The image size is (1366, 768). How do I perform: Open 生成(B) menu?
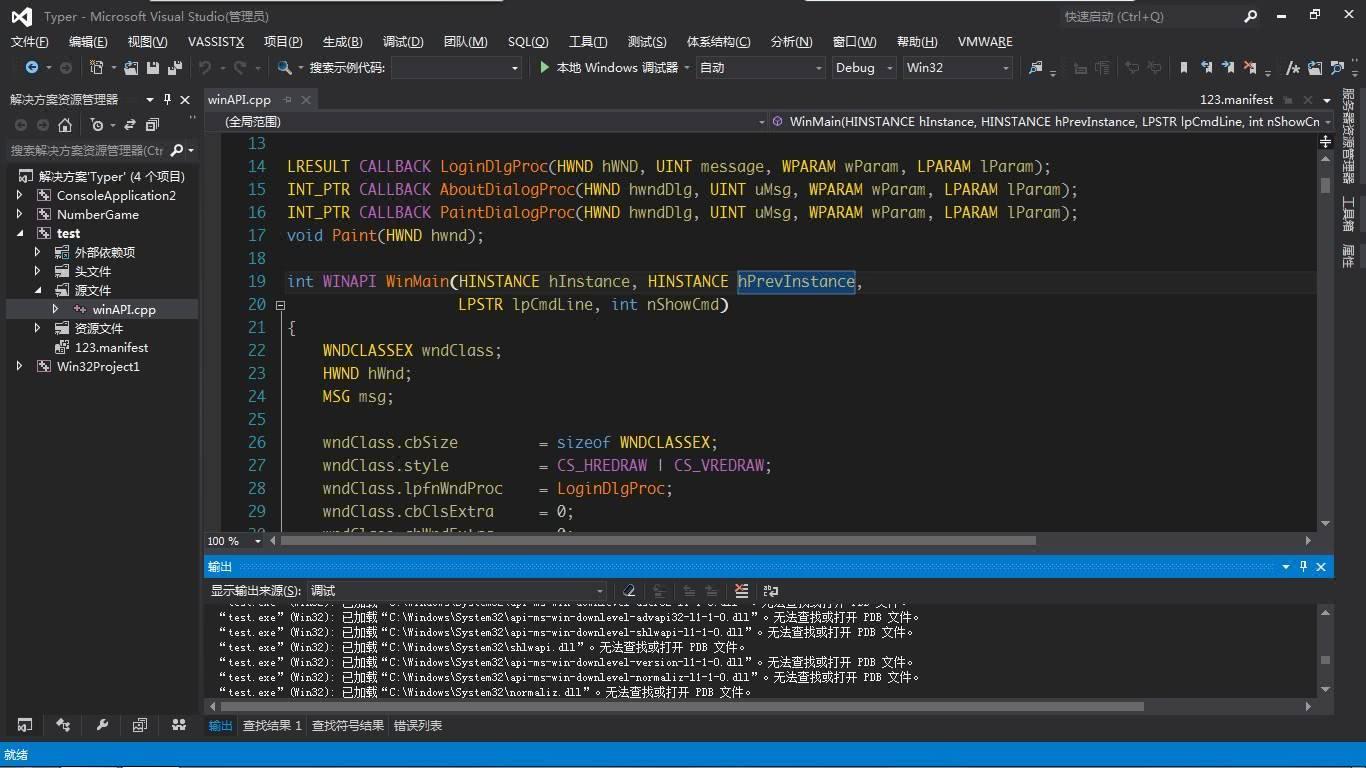(342, 41)
